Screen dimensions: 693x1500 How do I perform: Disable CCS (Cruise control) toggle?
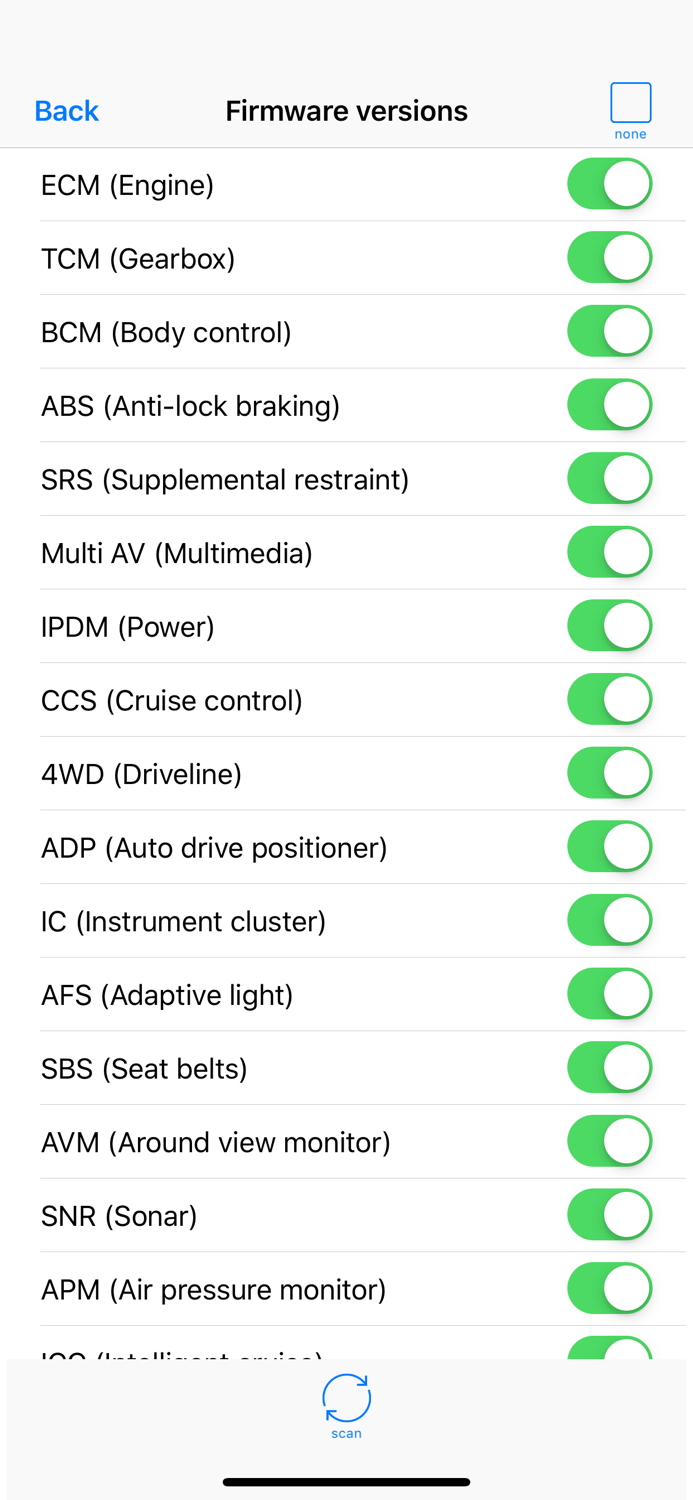click(609, 700)
